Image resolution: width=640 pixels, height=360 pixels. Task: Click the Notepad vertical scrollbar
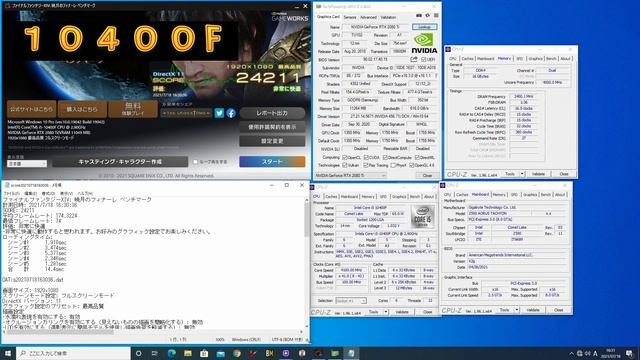307,263
